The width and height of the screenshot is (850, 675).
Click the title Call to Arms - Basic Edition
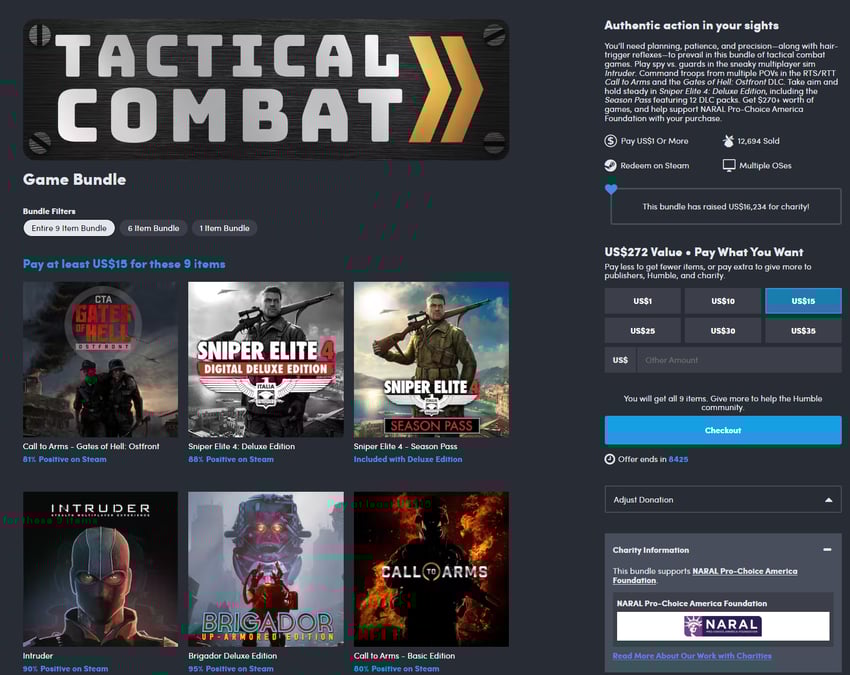(x=404, y=656)
